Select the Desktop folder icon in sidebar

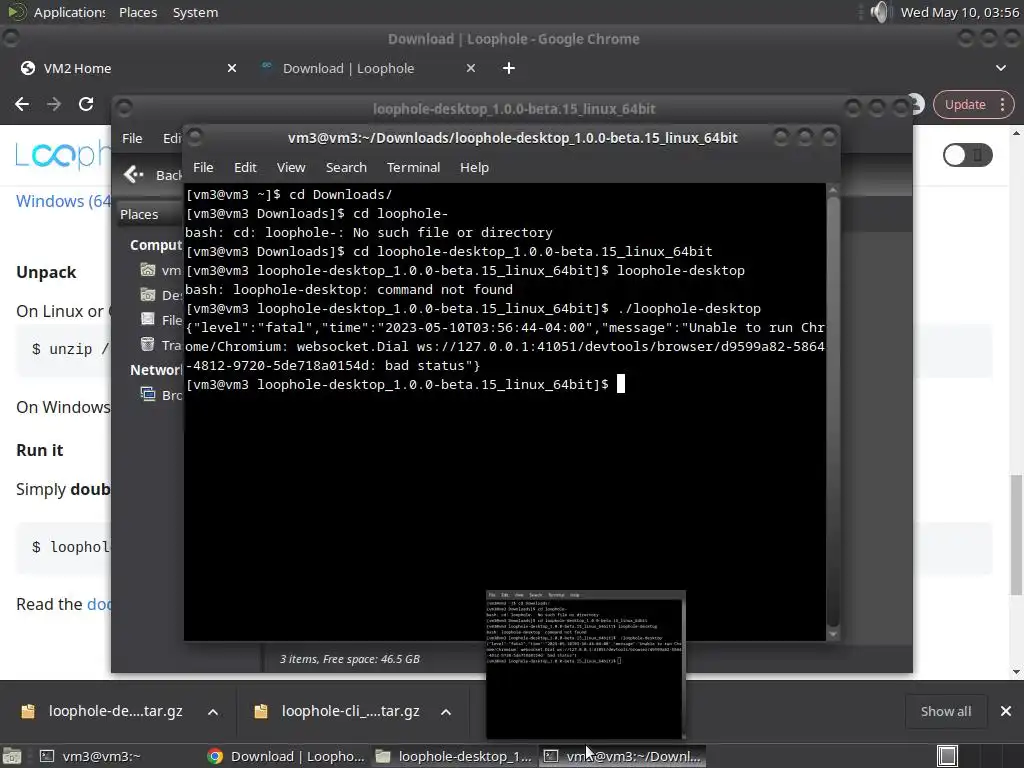pos(148,295)
